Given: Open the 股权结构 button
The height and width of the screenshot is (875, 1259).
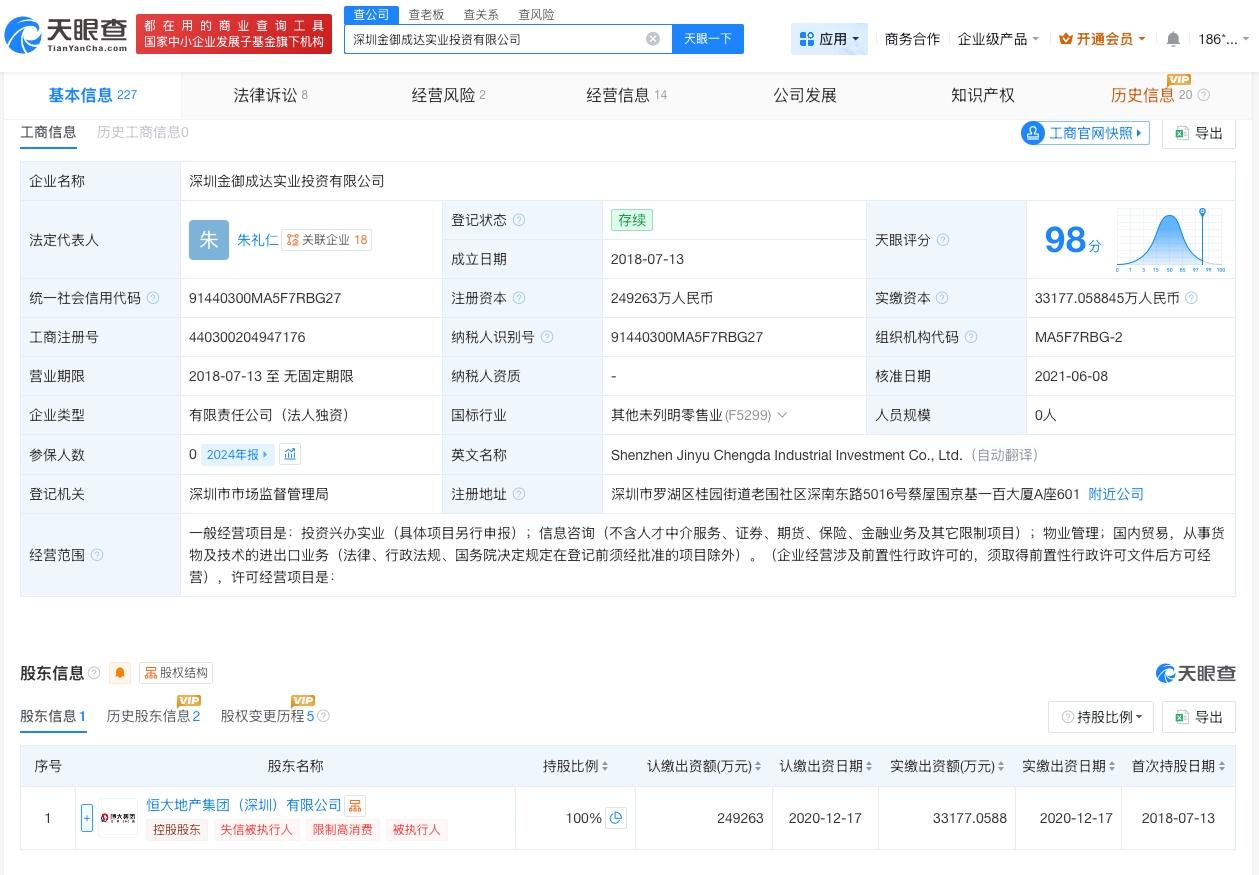Looking at the screenshot, I should pyautogui.click(x=176, y=673).
